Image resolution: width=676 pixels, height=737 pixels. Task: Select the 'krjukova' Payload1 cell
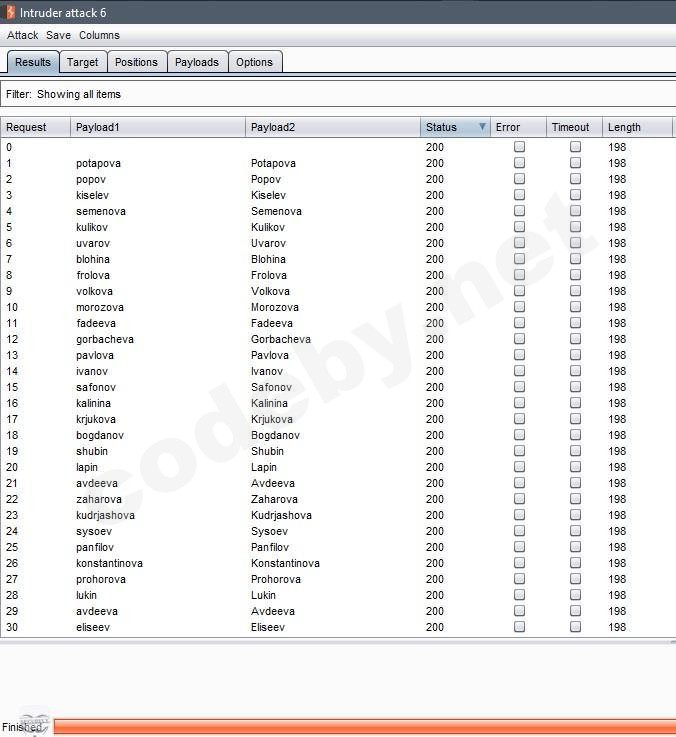coord(96,419)
